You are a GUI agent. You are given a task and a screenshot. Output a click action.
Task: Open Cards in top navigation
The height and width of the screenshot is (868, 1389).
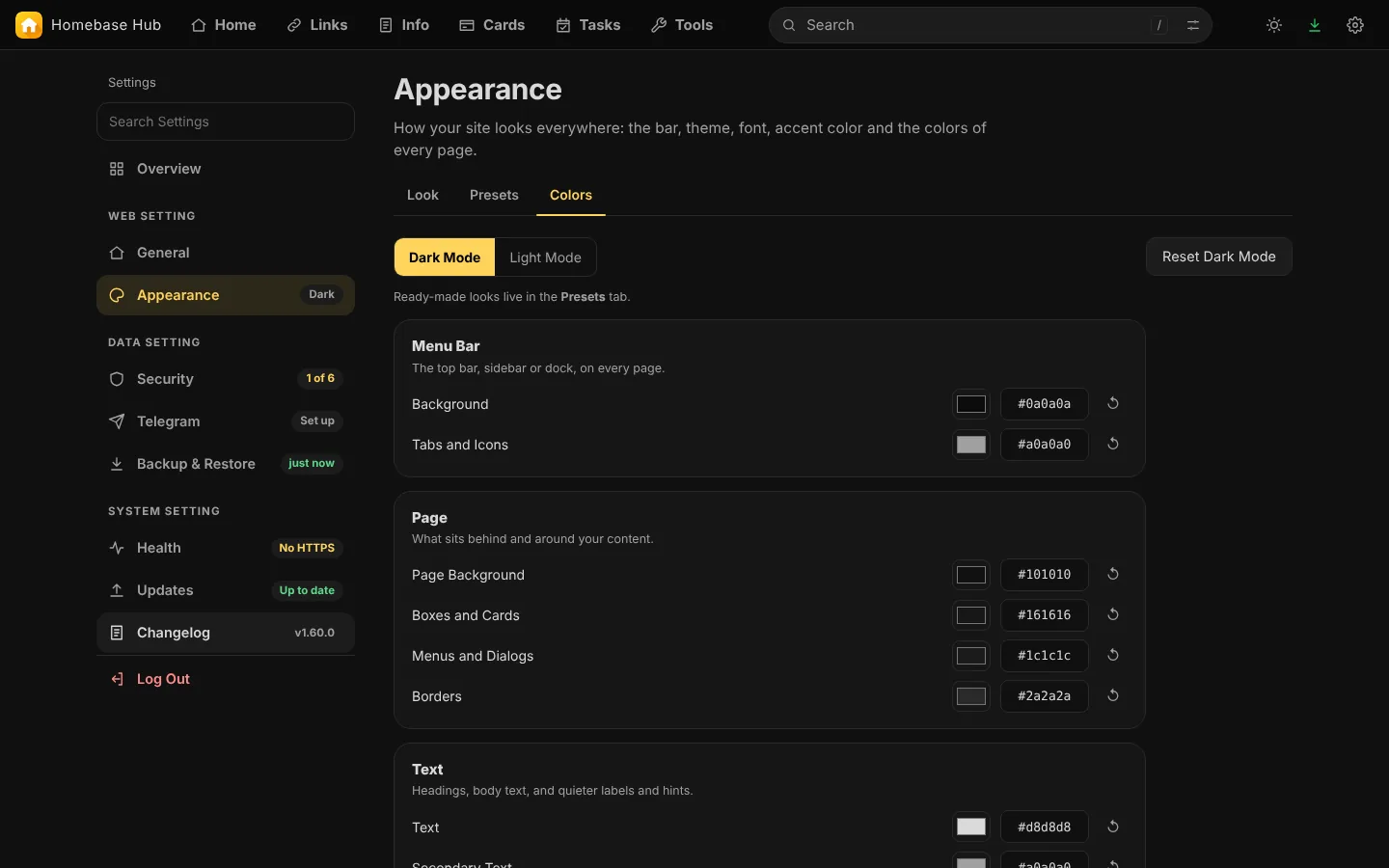(x=492, y=25)
